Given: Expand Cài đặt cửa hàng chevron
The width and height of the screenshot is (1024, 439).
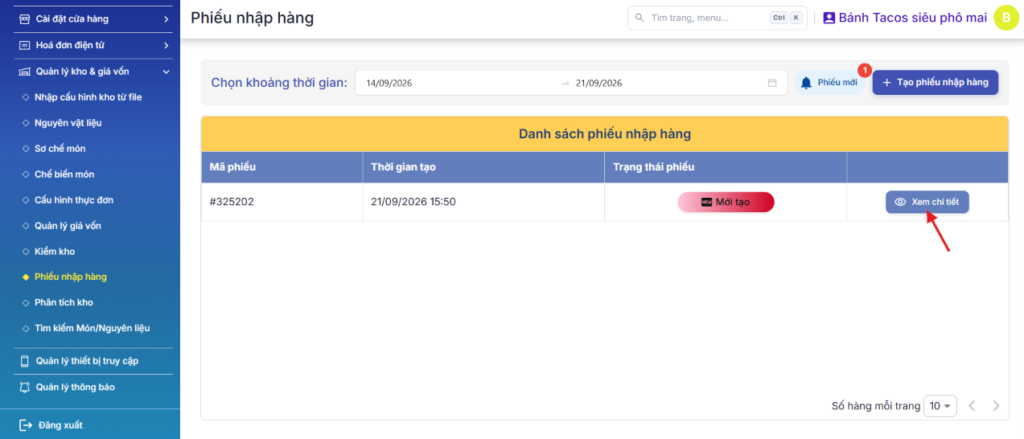Looking at the screenshot, I should [167, 19].
